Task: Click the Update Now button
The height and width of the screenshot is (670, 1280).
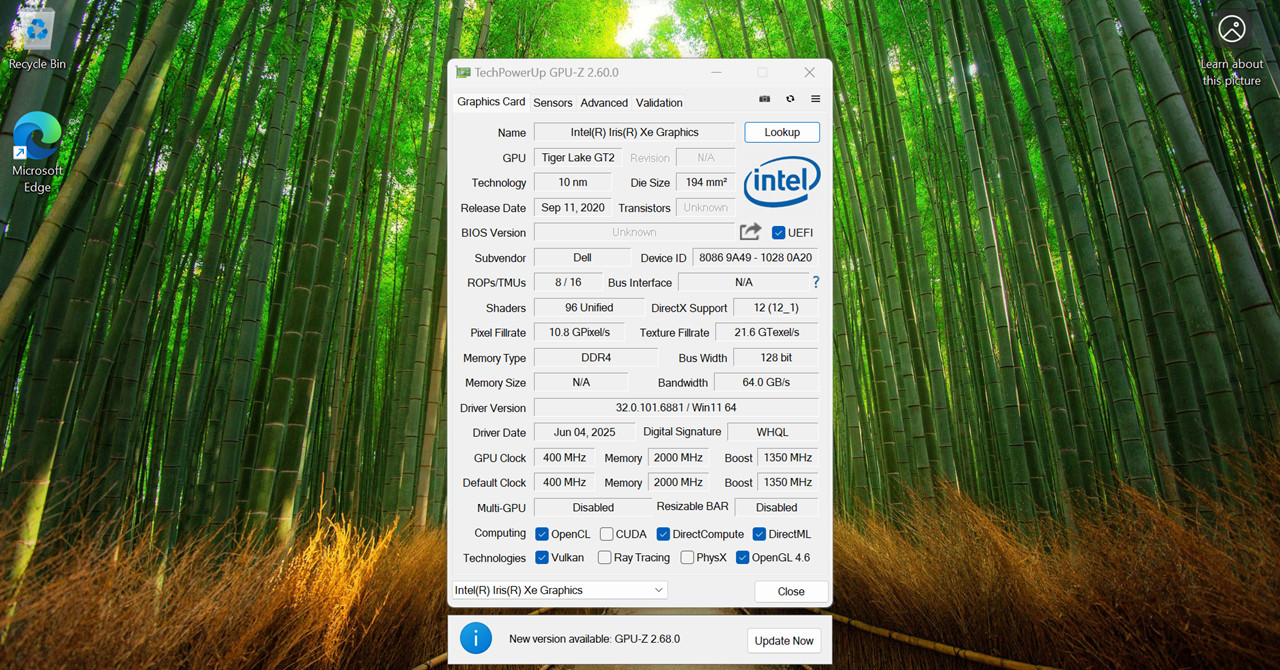Action: tap(784, 641)
